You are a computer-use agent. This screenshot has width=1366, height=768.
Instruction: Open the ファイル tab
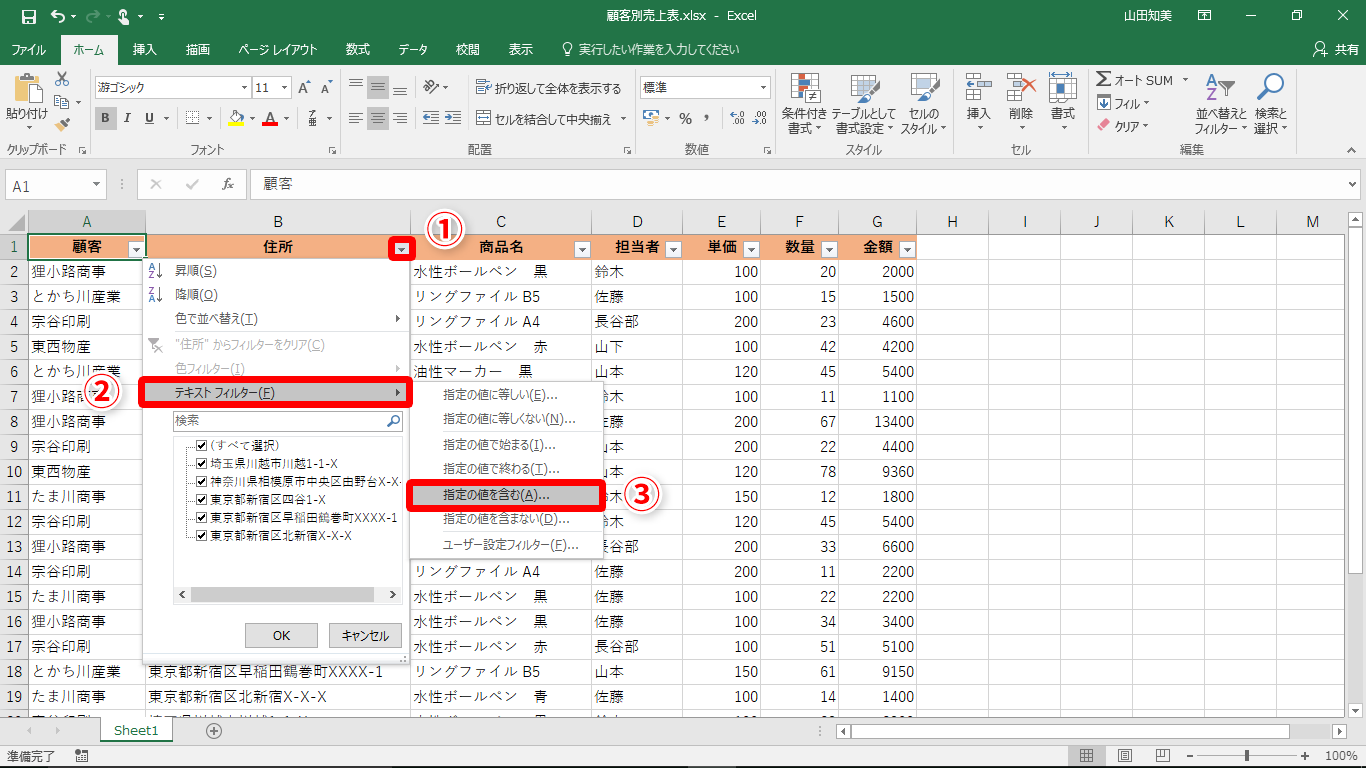[x=28, y=49]
